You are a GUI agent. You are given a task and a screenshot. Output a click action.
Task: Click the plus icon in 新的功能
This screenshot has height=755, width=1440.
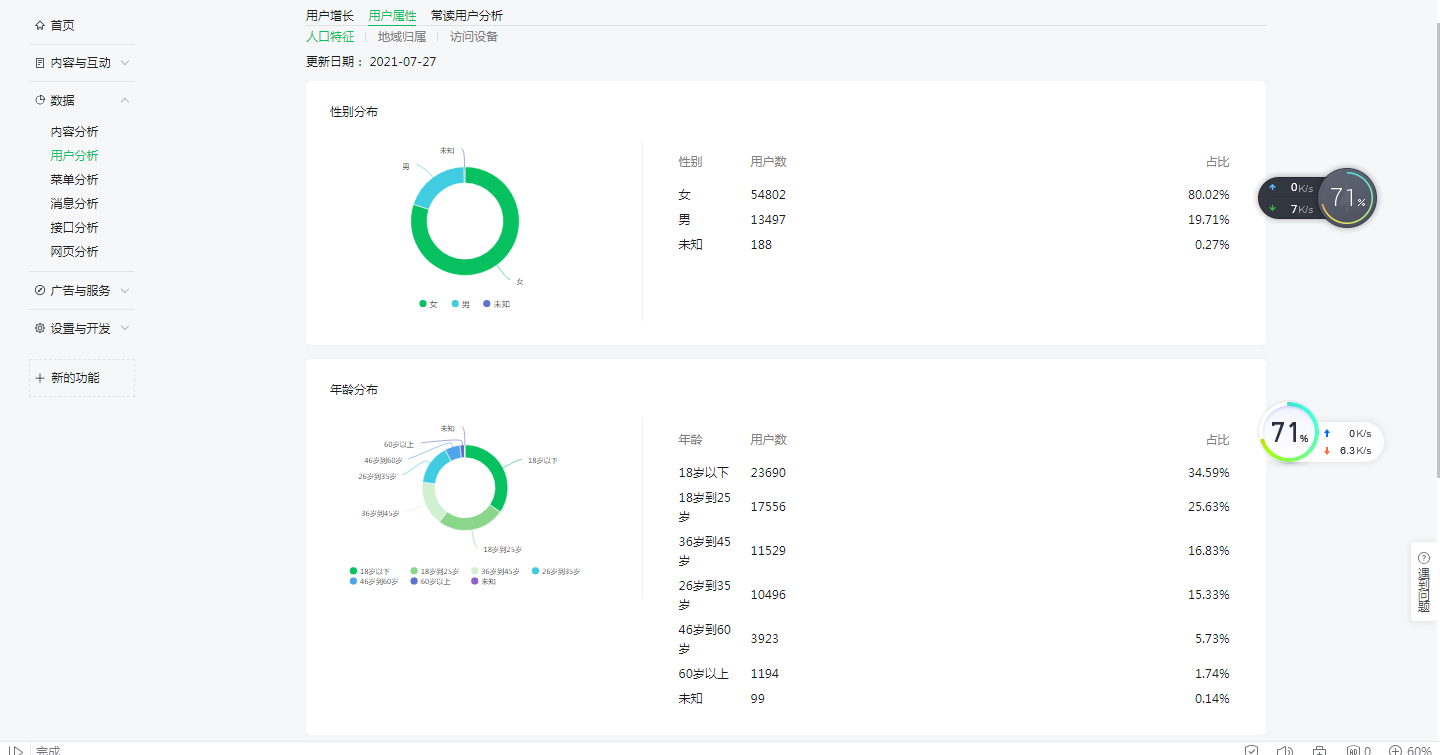(40, 378)
